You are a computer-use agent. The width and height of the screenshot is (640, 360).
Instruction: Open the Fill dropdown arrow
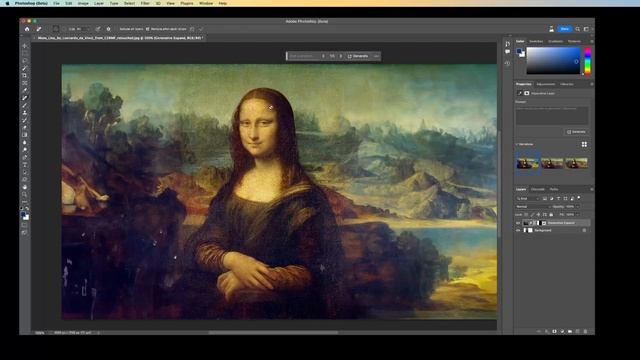[x=578, y=214]
